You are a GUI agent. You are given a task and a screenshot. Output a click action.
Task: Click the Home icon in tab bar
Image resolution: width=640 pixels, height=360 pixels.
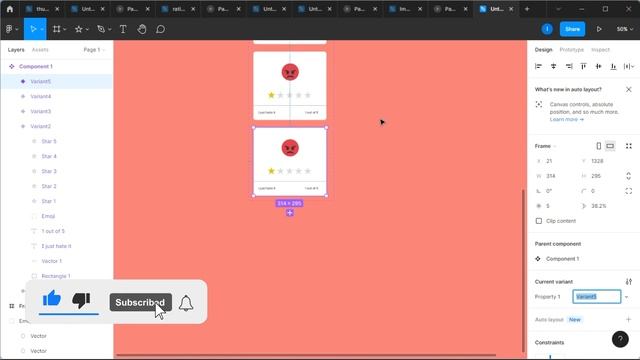pos(9,9)
